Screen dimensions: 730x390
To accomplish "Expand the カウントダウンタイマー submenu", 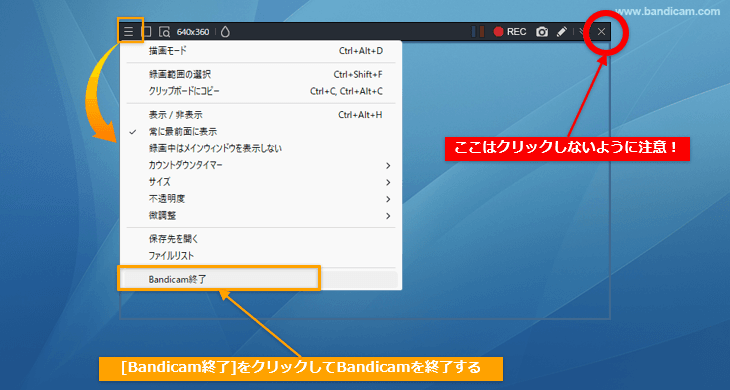I will click(261, 165).
